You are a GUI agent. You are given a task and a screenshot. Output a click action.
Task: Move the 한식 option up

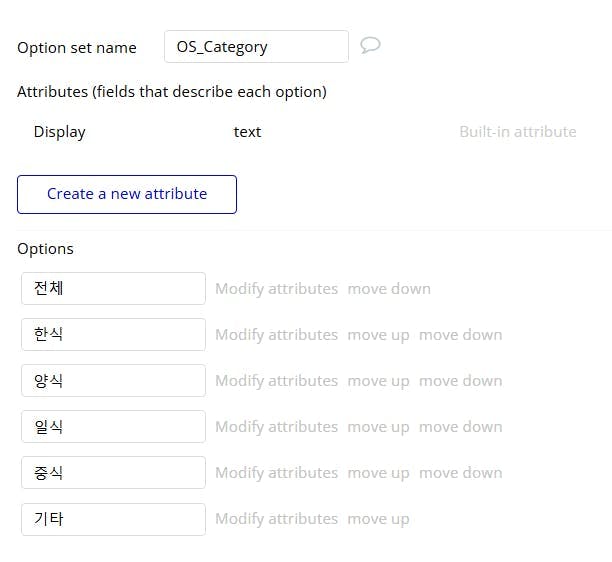coord(378,335)
